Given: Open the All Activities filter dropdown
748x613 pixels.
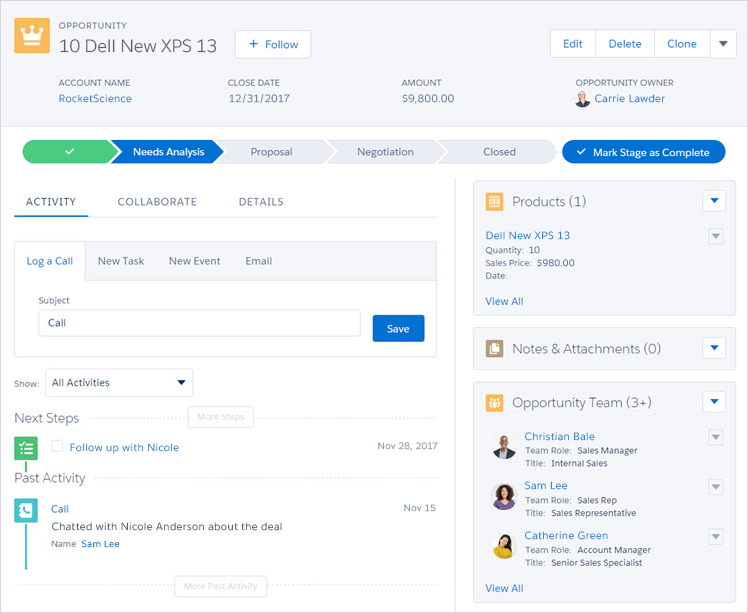Looking at the screenshot, I should pyautogui.click(x=119, y=383).
